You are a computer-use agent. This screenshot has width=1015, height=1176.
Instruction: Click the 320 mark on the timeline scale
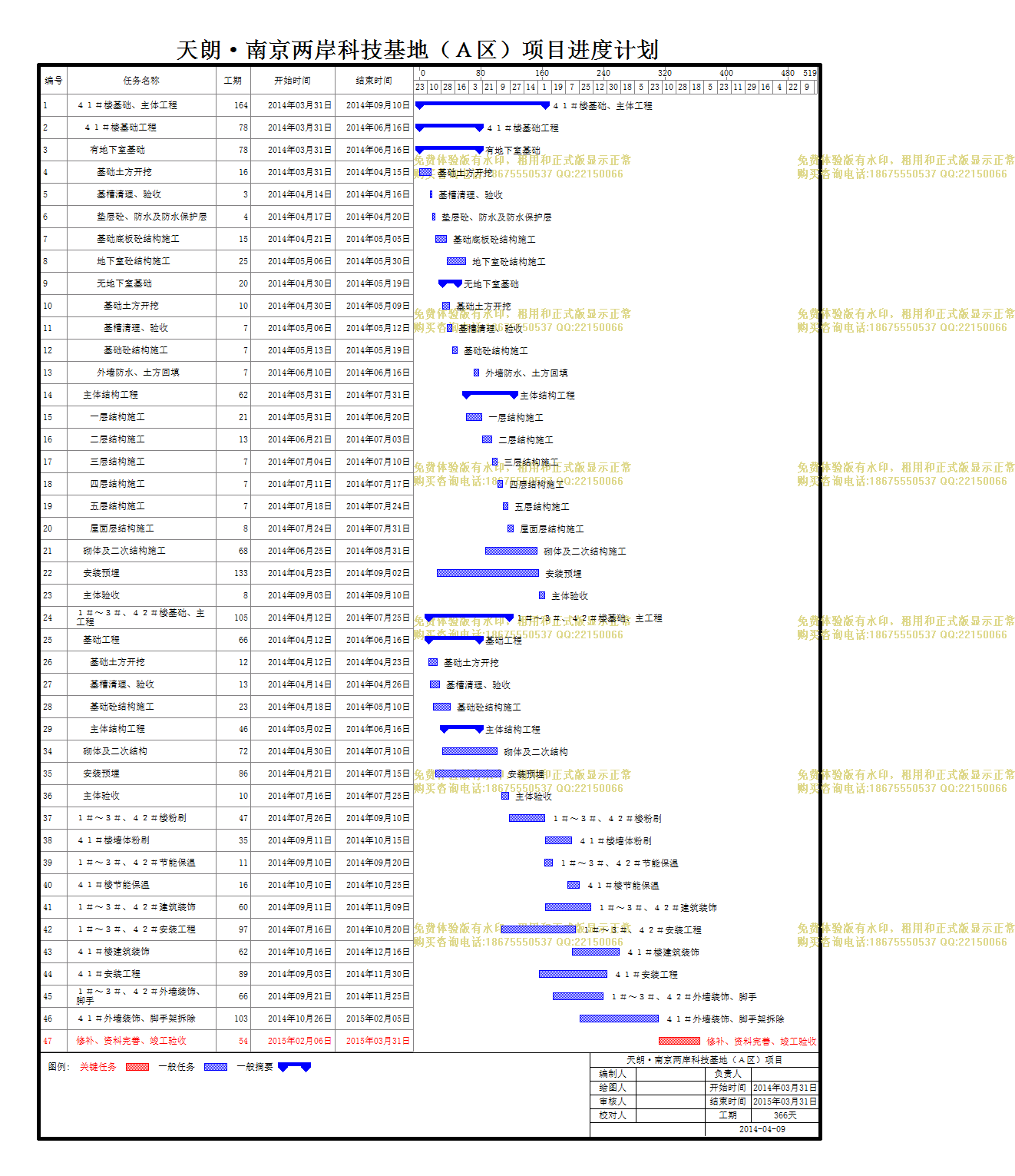(665, 73)
